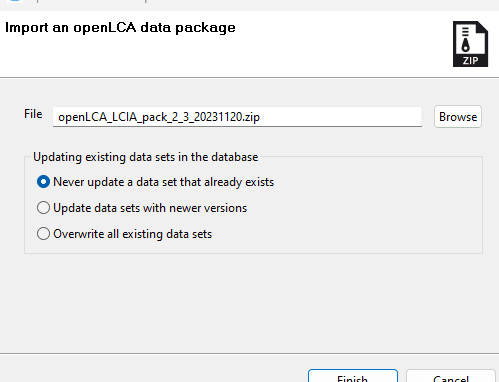Click 'Import an openLCA data package' title
Viewport: 499px width, 382px height.
pos(120,28)
